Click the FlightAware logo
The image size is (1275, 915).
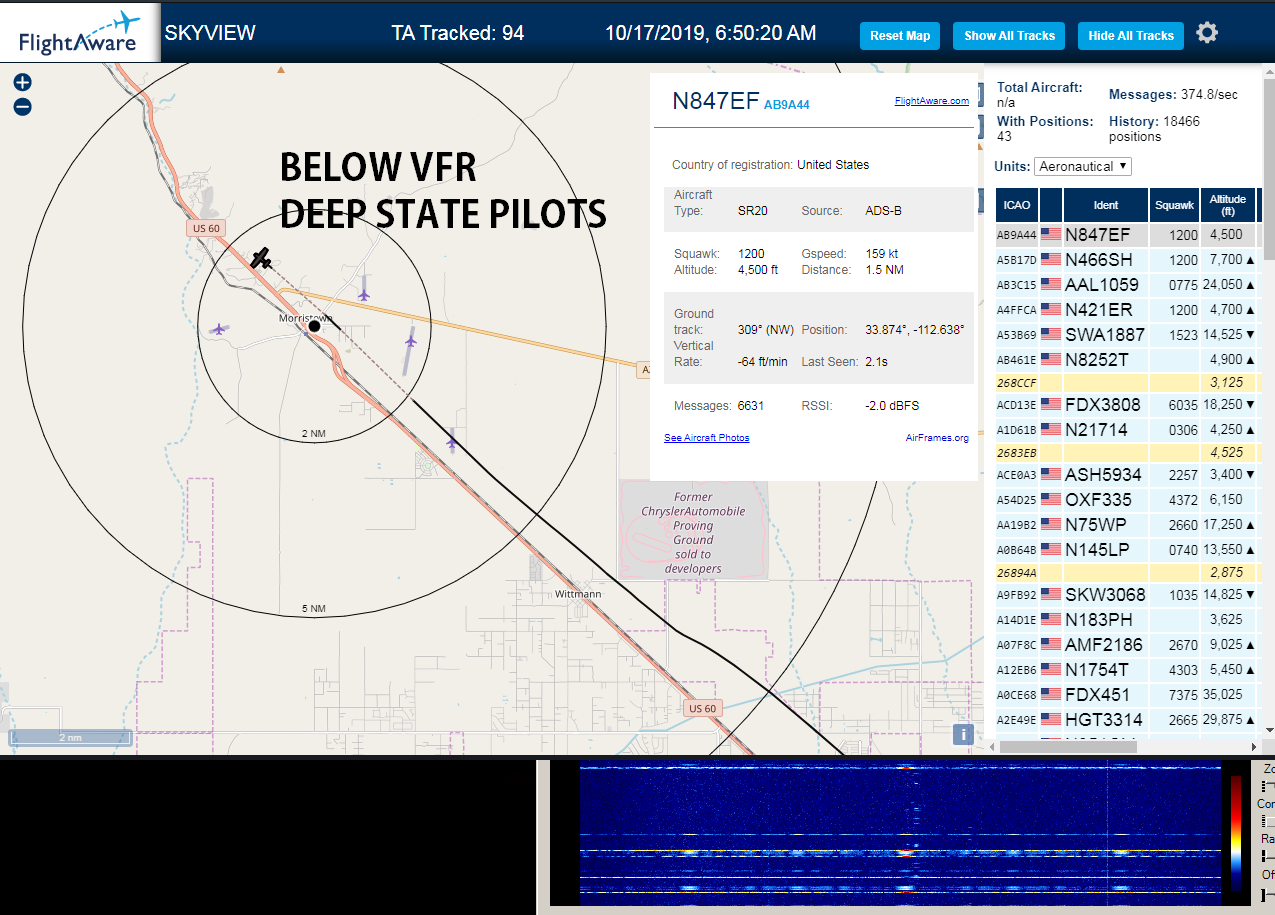tap(80, 33)
